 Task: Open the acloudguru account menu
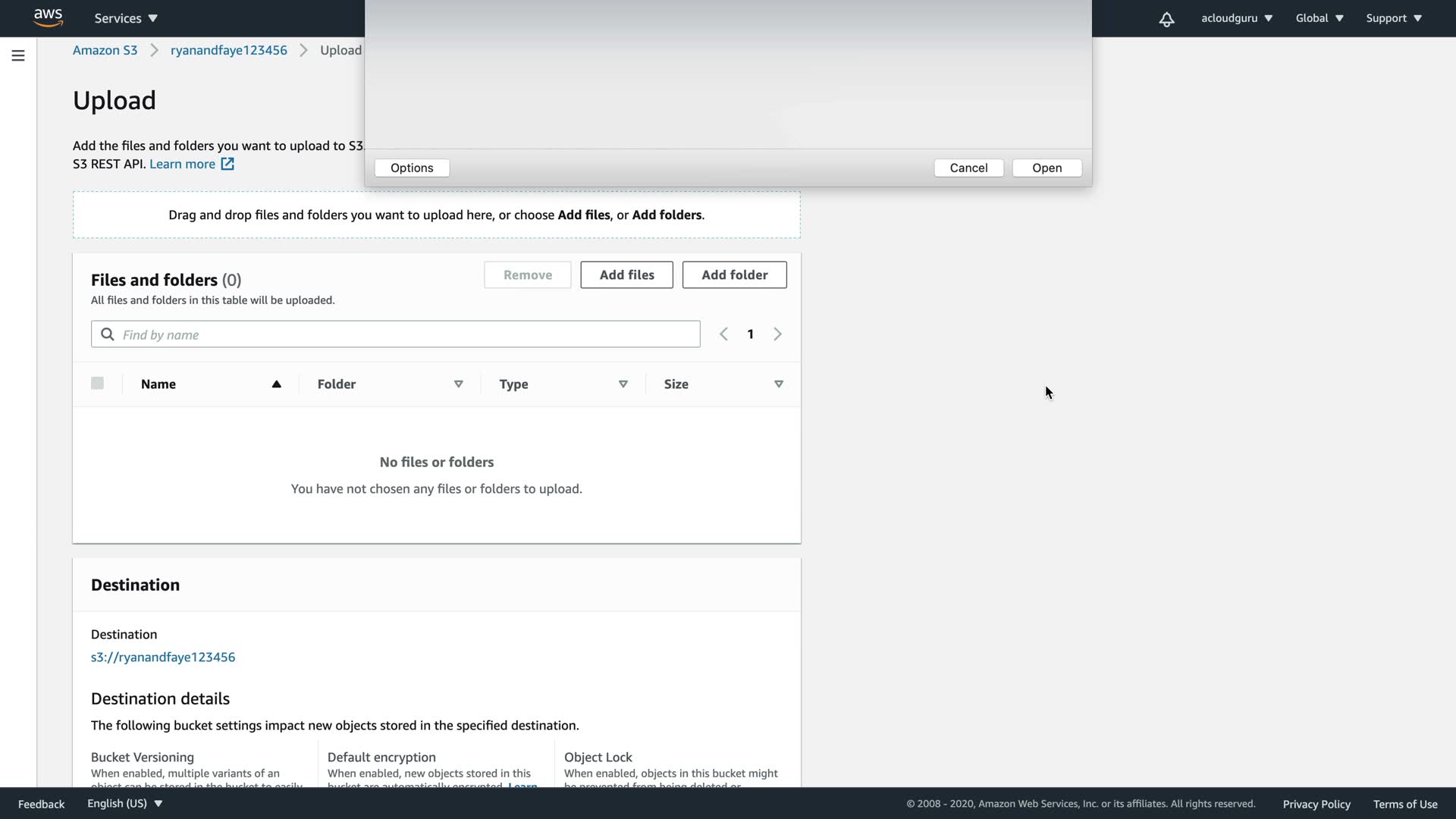(x=1236, y=18)
